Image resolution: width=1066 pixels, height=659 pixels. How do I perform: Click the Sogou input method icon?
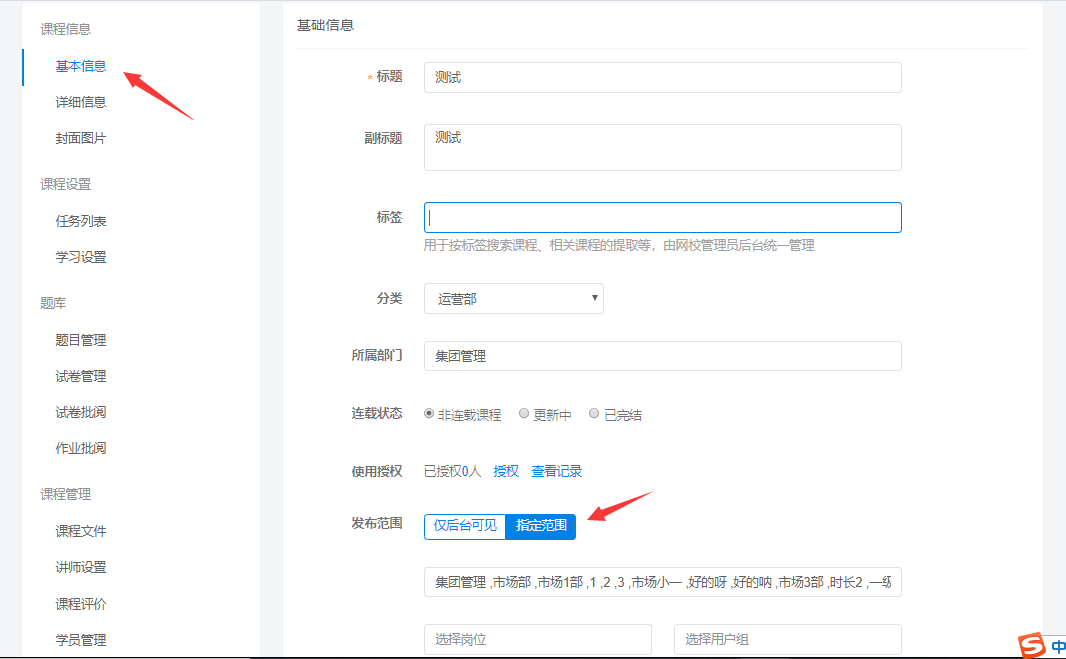[x=1031, y=645]
